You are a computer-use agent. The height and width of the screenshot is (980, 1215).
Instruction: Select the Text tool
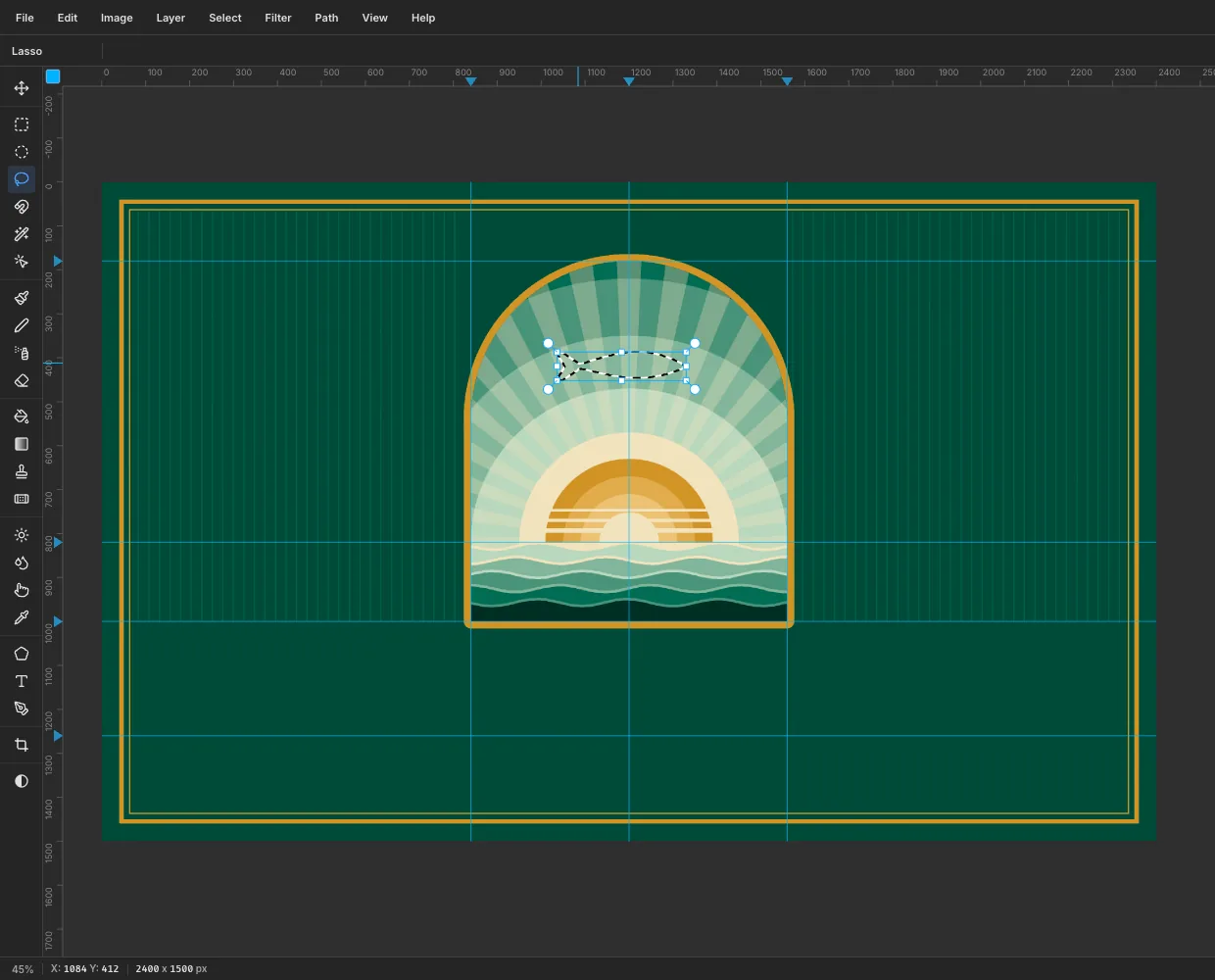tap(22, 681)
